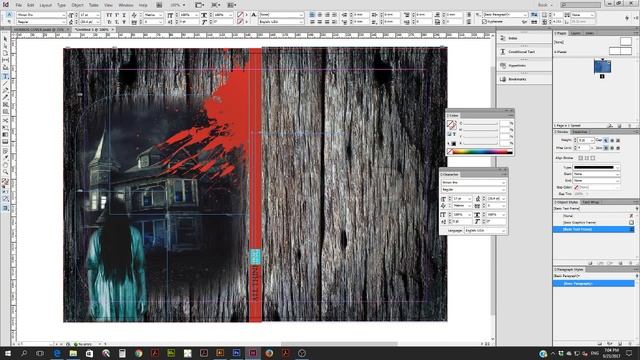Viewport: 640px width, 360px height.
Task: Open the Layout menu
Action: tap(45, 5)
